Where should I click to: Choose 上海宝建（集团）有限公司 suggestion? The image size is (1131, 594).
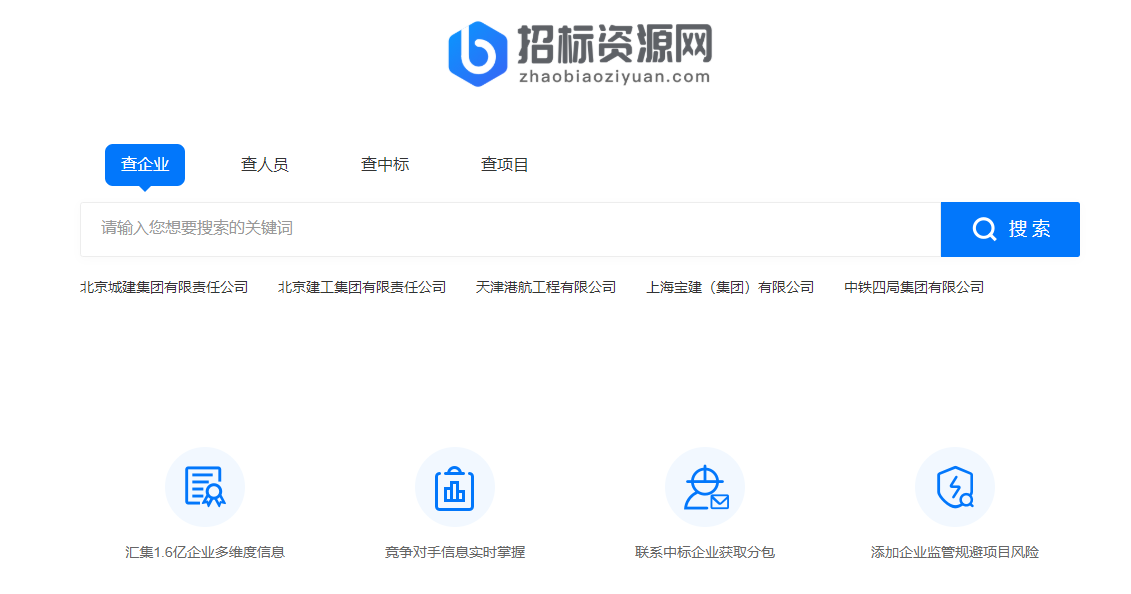point(730,288)
